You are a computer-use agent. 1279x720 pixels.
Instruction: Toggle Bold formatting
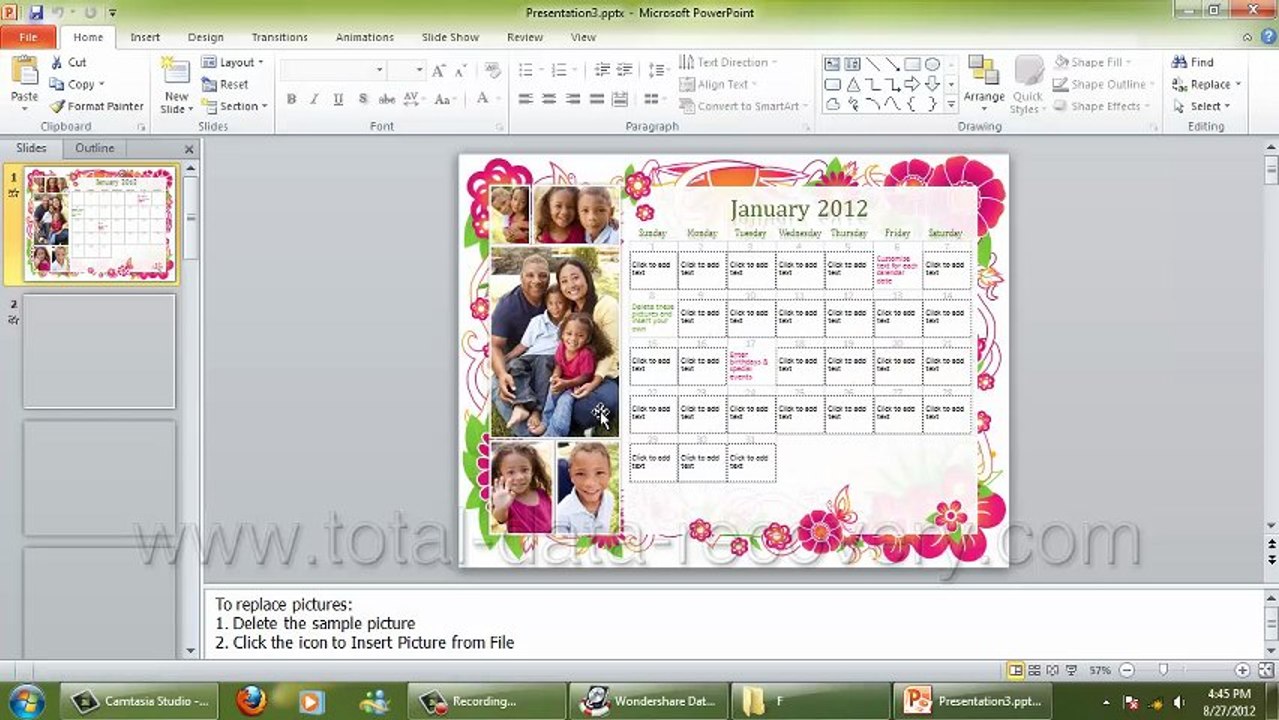291,99
